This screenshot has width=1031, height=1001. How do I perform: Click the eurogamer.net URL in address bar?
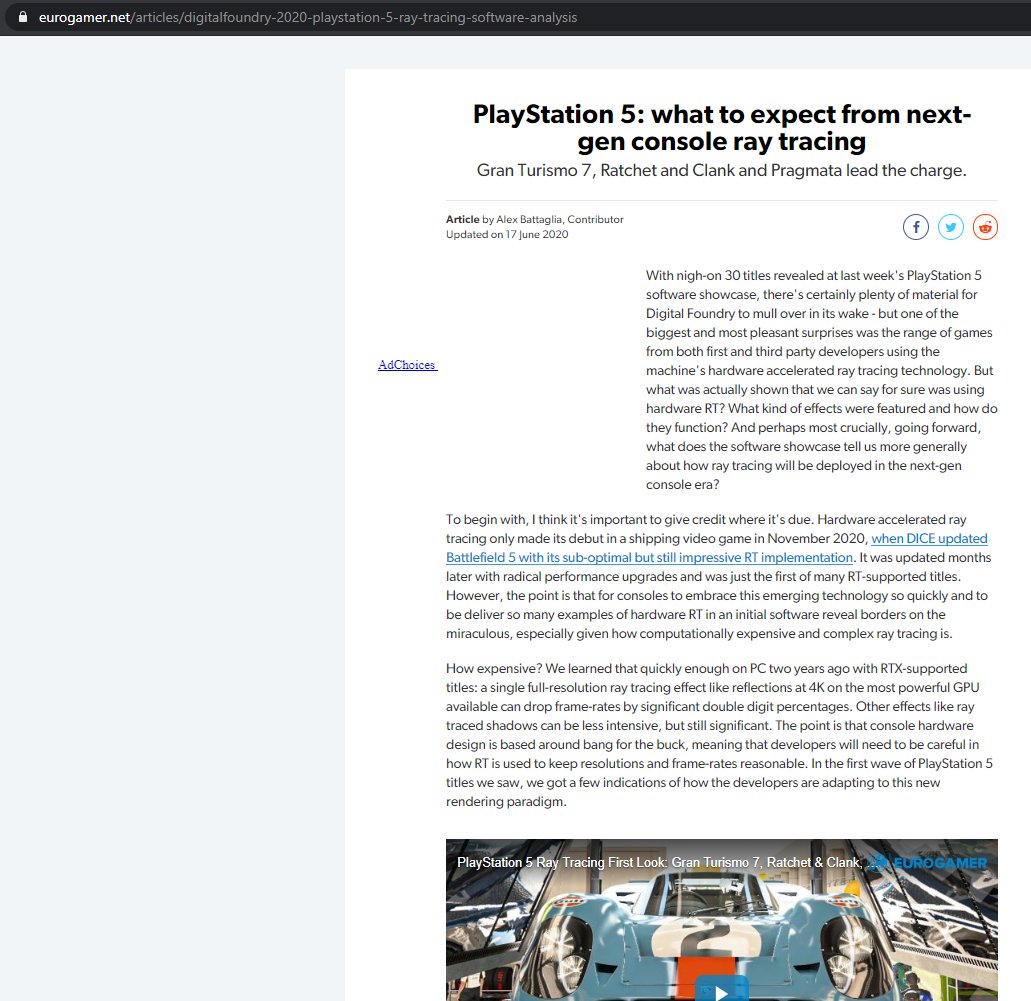tap(308, 18)
